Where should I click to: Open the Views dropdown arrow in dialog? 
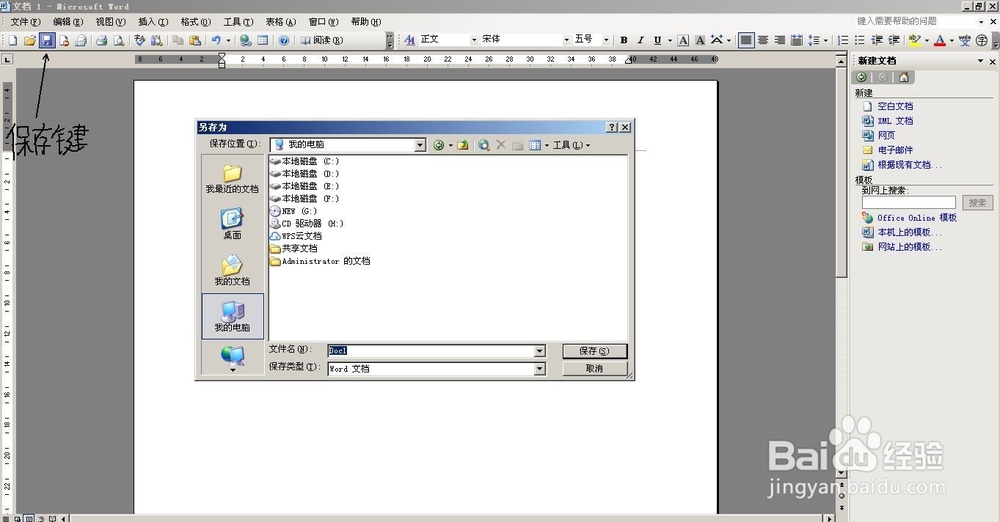click(547, 145)
